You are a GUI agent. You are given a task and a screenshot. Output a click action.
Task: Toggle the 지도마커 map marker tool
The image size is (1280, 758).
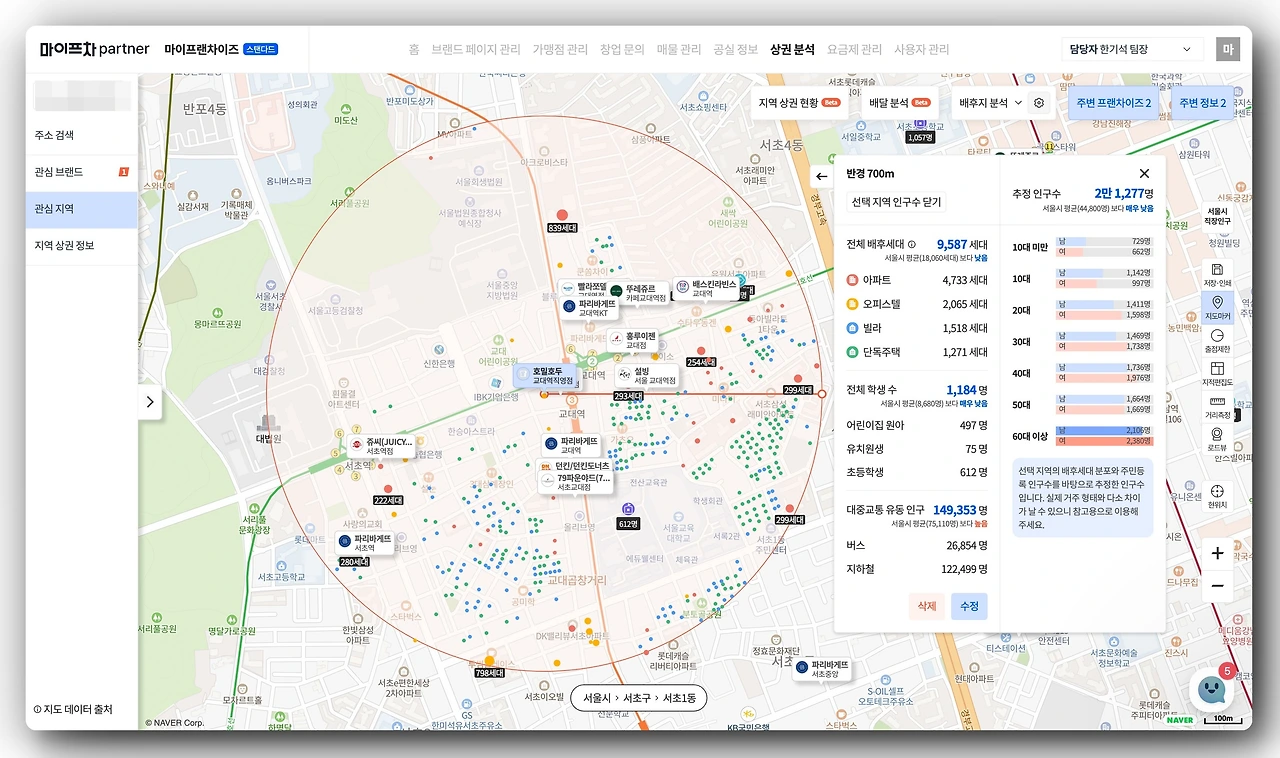[x=1217, y=307]
